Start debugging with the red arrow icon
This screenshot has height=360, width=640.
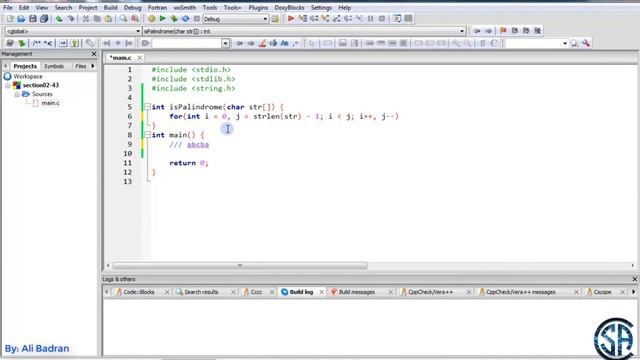point(291,19)
